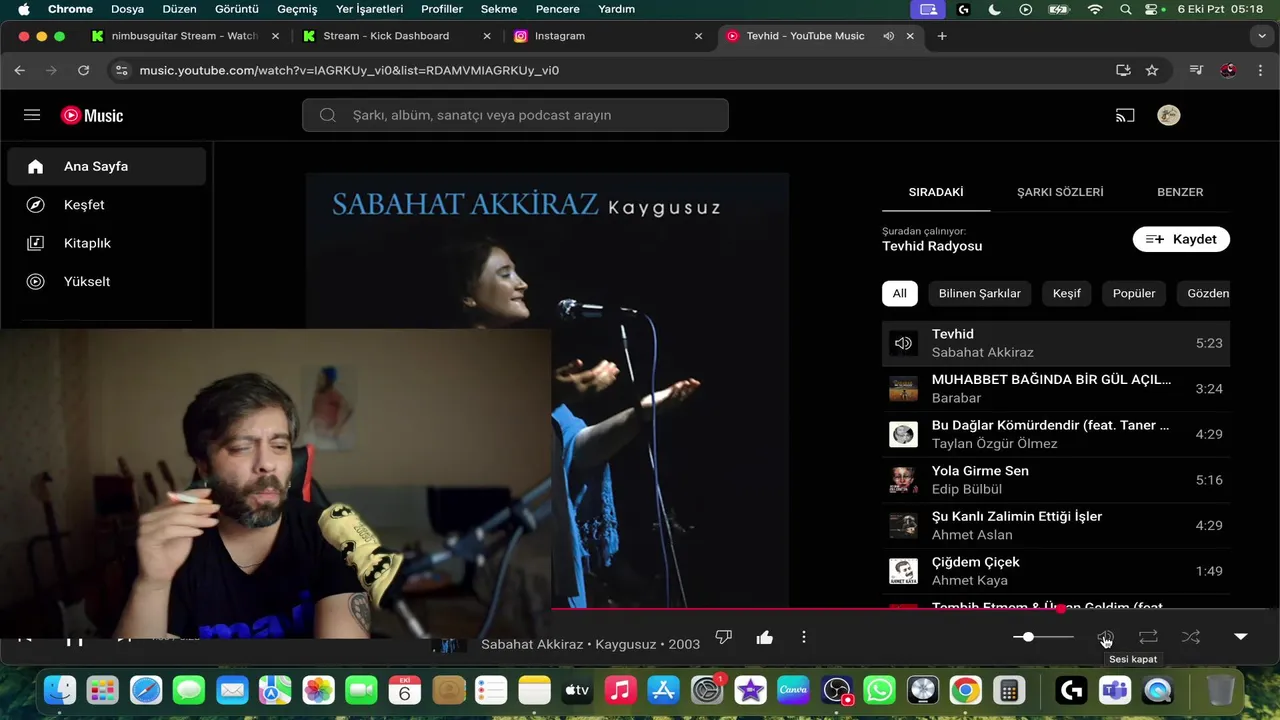Open the player three-dot options menu

804,637
